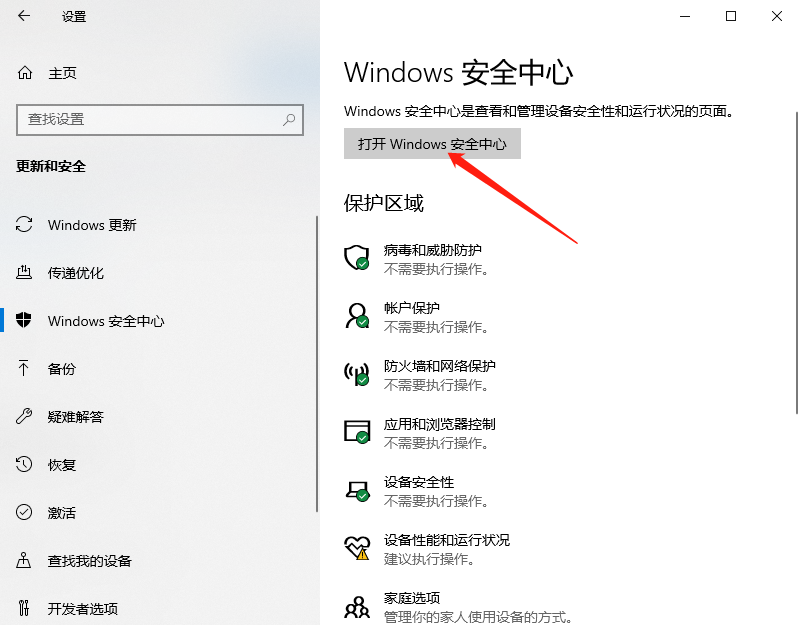Click the window icon for 应用和浏览器控制

click(357, 432)
